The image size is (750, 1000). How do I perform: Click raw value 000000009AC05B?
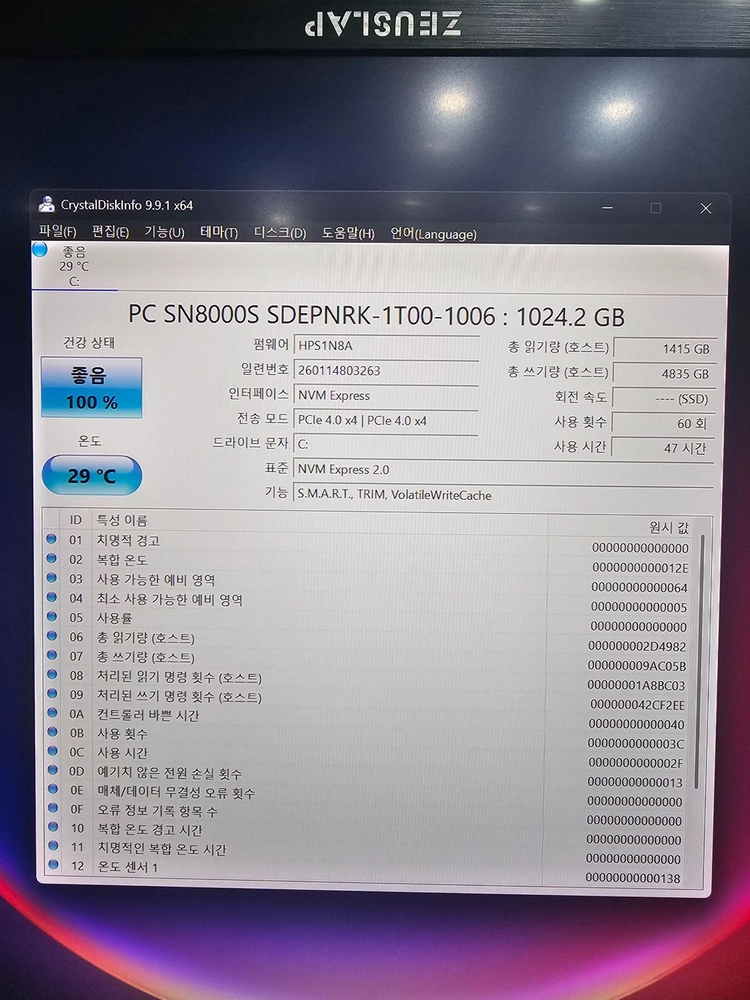[636, 666]
